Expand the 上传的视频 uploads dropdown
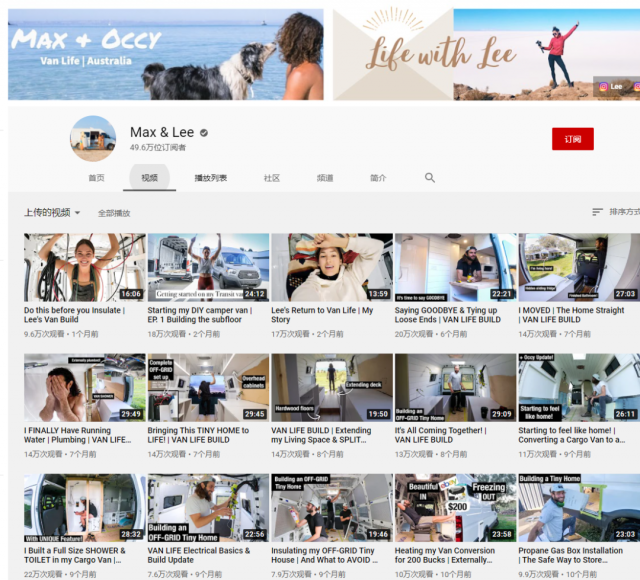 (52, 213)
